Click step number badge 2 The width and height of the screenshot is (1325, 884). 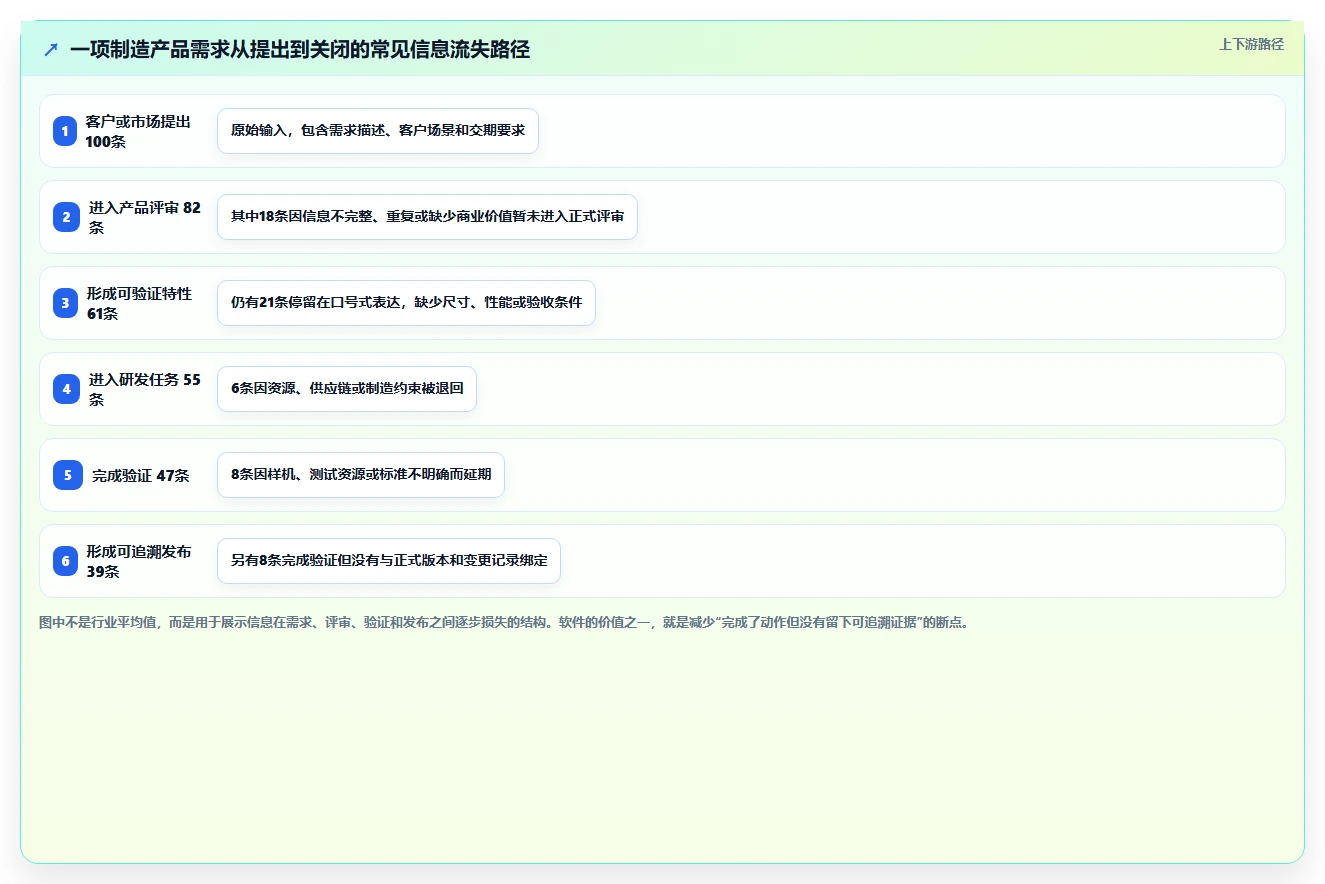pos(65,217)
